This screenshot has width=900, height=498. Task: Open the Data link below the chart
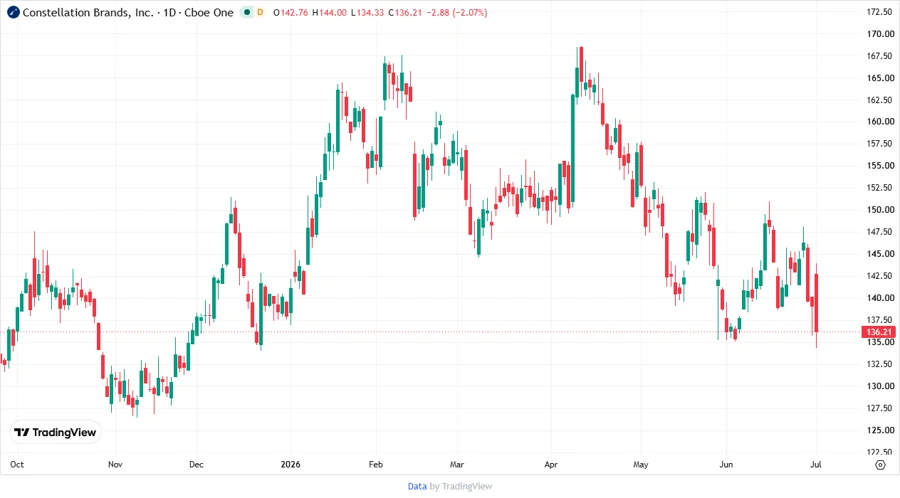pos(417,486)
